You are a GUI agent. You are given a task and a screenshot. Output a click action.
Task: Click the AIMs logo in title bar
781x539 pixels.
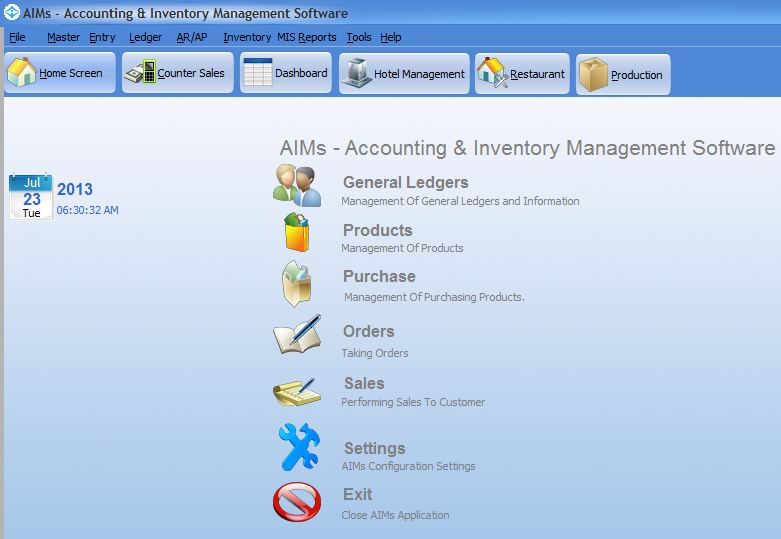pos(12,12)
